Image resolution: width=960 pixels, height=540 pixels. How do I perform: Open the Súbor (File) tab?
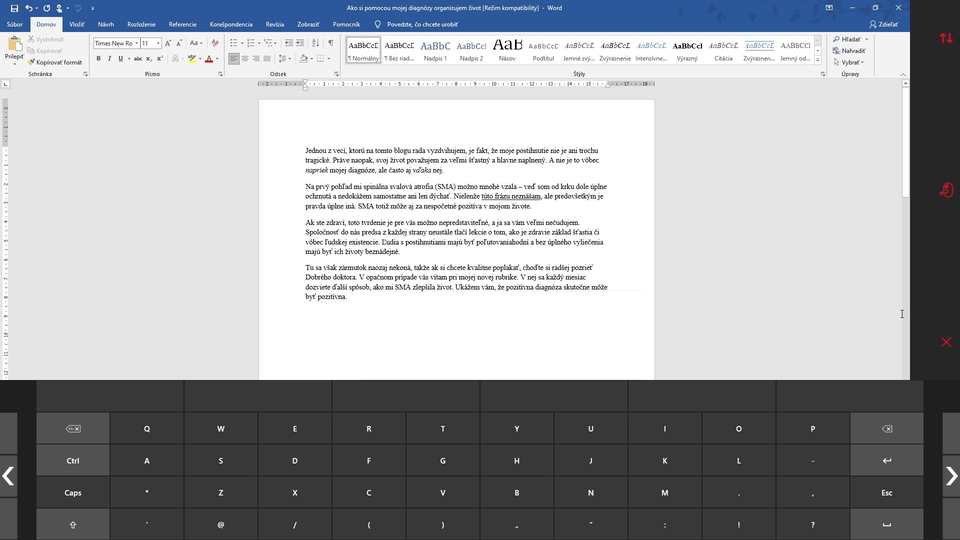click(15, 24)
